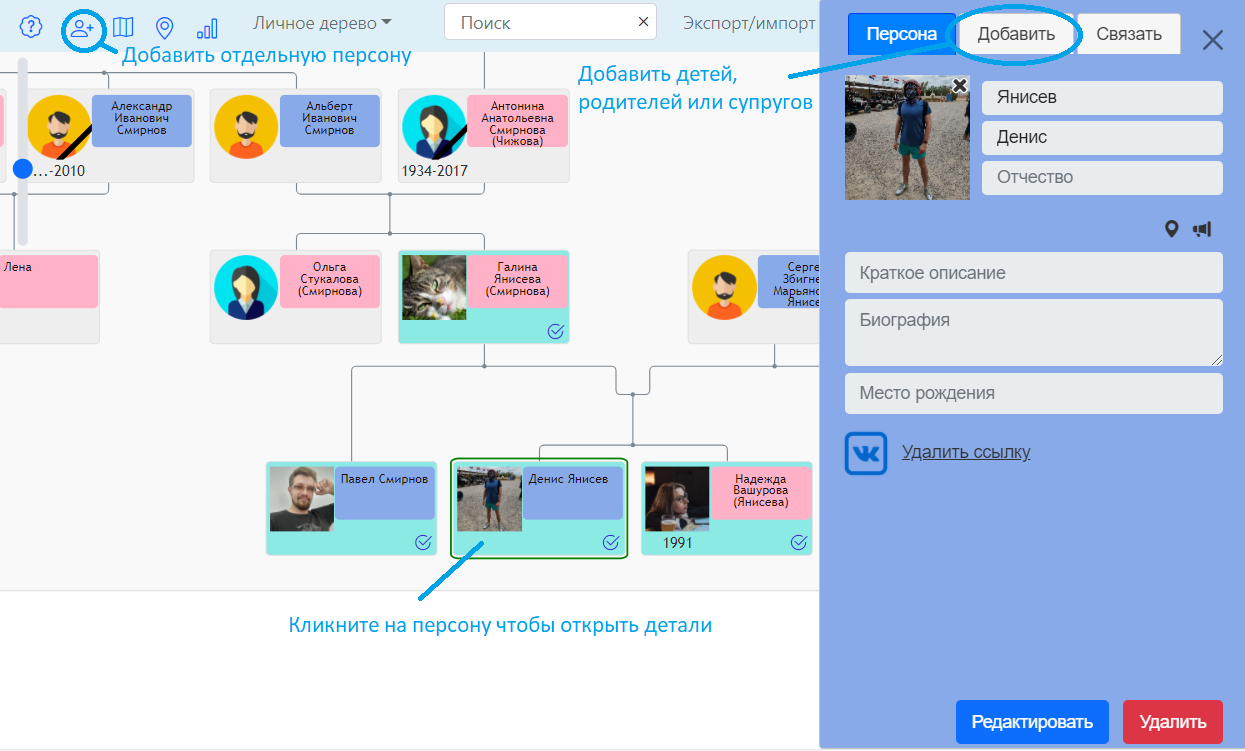Open the Экспорт/импорт menu
The width and height of the screenshot is (1245, 751).
tap(748, 23)
